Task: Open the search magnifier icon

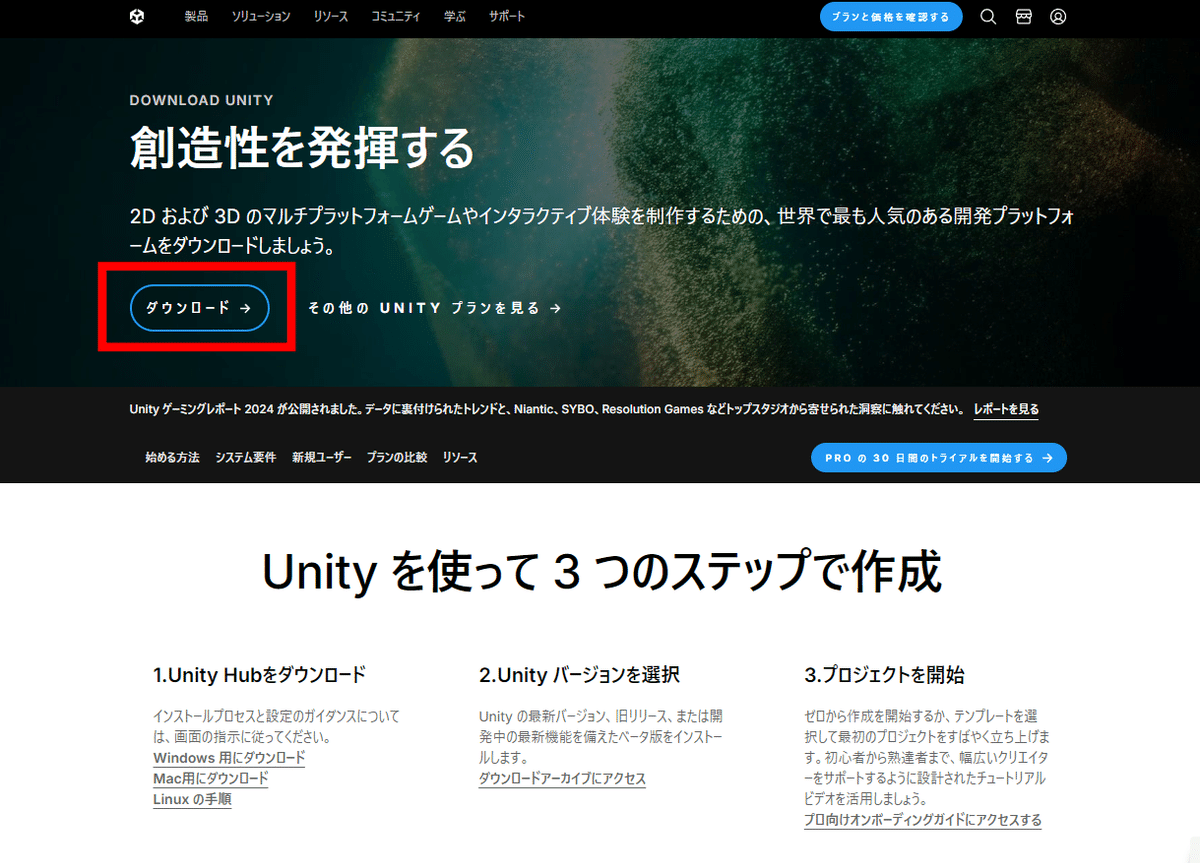Action: coord(988,17)
